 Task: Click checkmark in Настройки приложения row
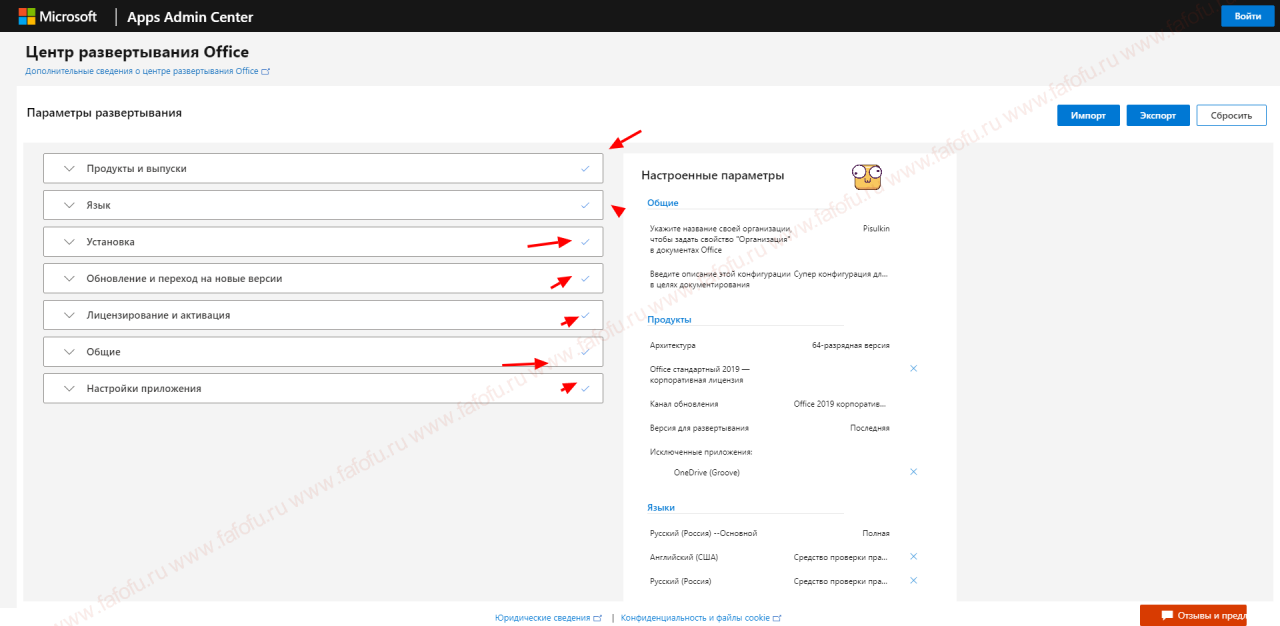585,388
